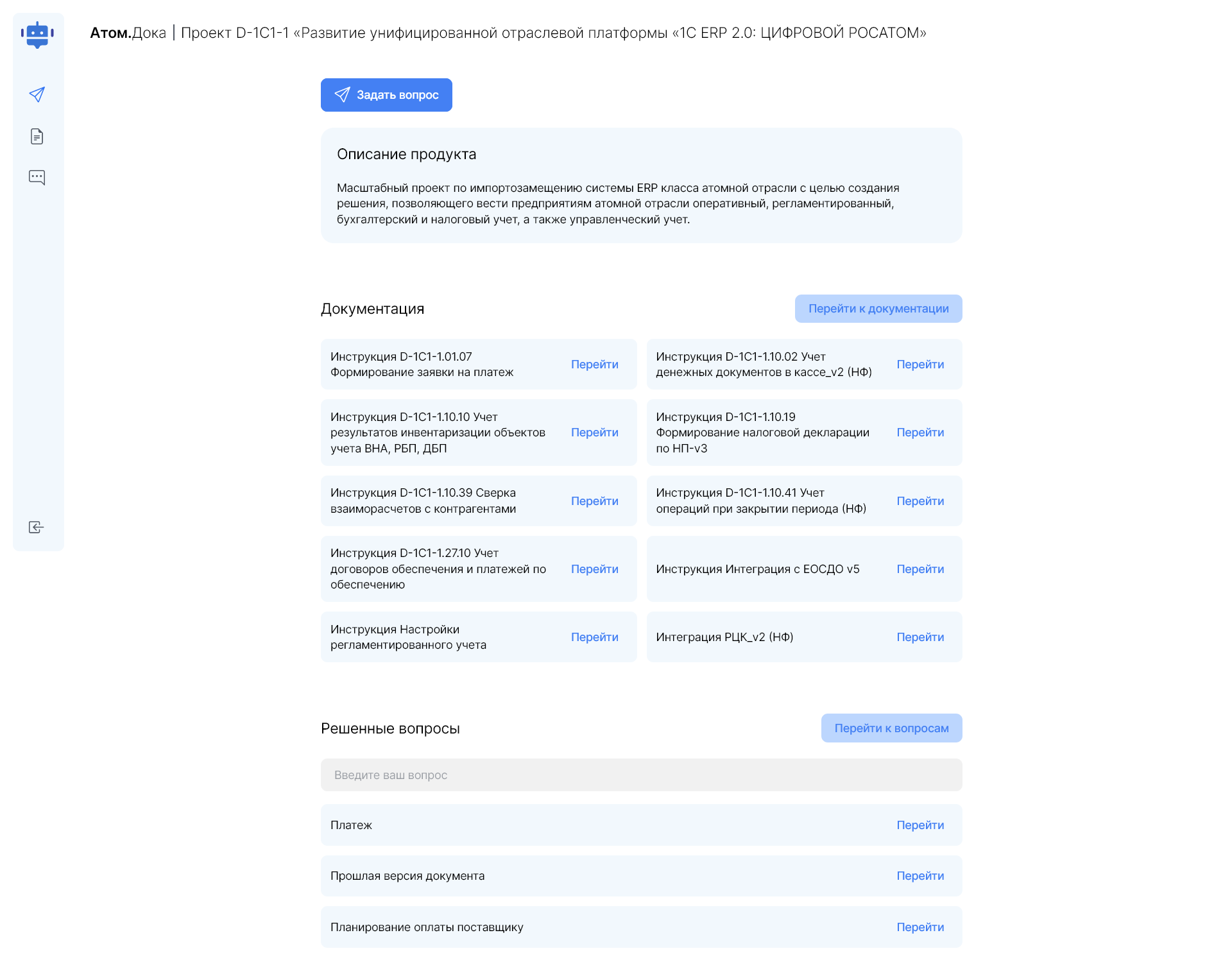Image resolution: width=1232 pixels, height=960 pixels.
Task: Follow Перейти for instruction D-1C1-1.10.19
Action: click(x=920, y=433)
